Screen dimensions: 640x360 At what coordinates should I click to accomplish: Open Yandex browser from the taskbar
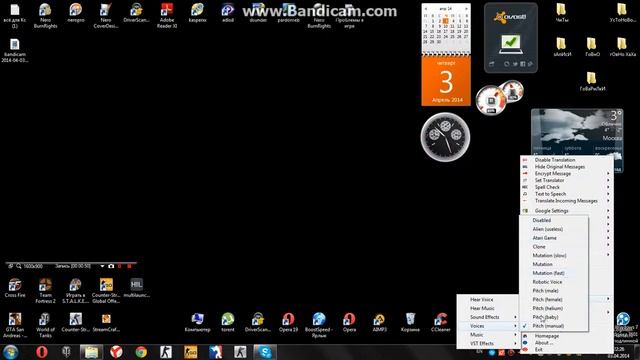pos(116,352)
